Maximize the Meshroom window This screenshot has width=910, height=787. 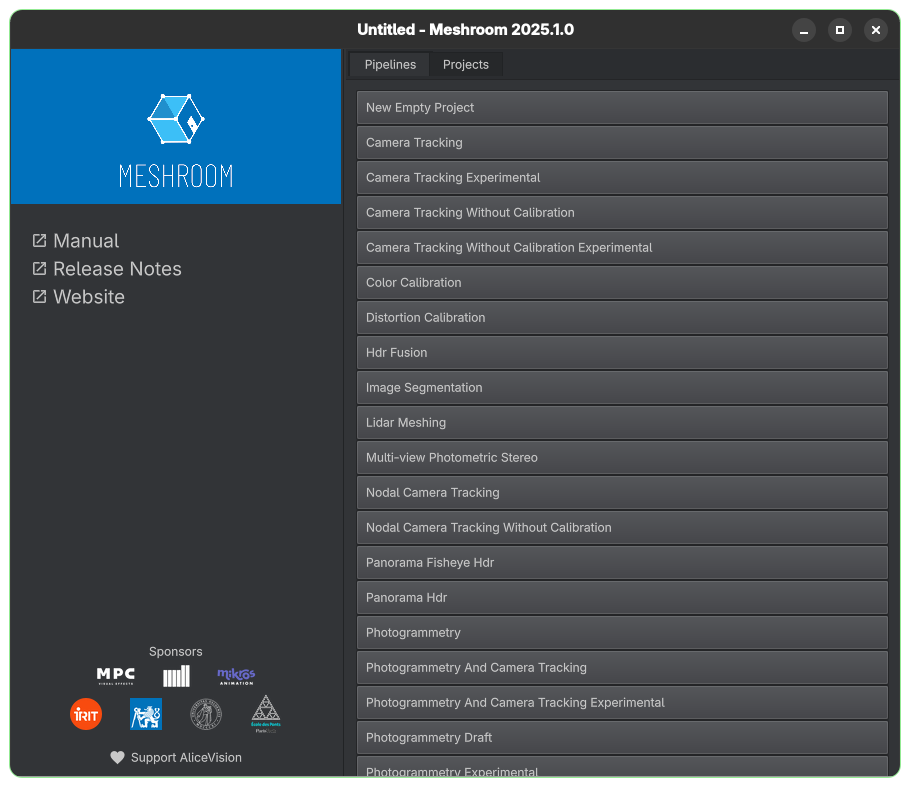click(x=840, y=30)
